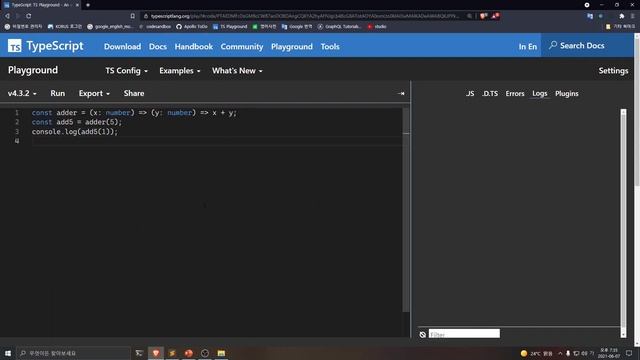Open Brave browser taskbar icon
640x360 pixels.
click(x=156, y=353)
